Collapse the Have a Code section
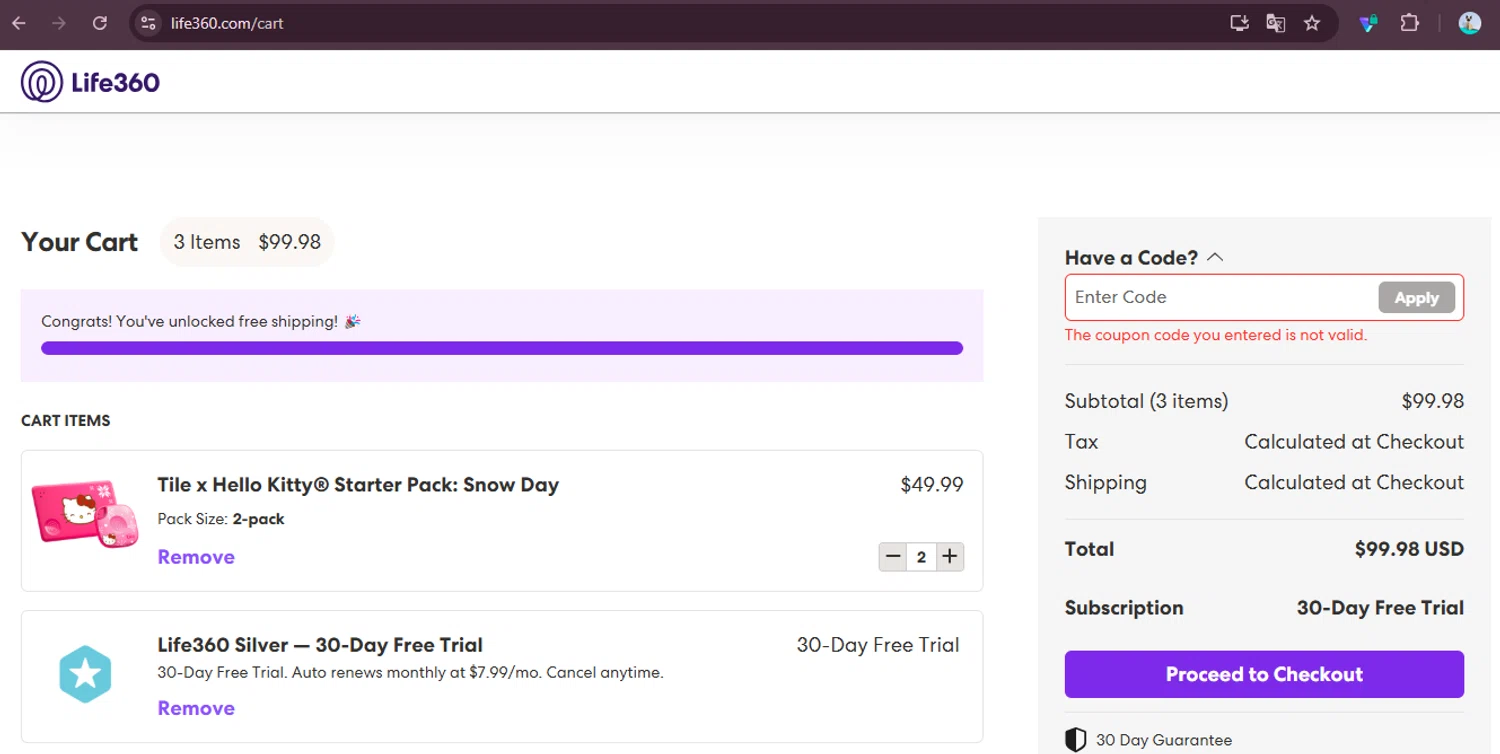Image resolution: width=1500 pixels, height=754 pixels. [x=1215, y=257]
